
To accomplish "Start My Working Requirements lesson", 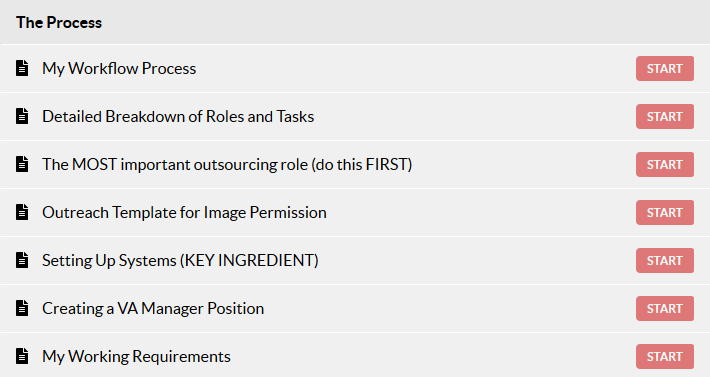I will click(x=664, y=356).
